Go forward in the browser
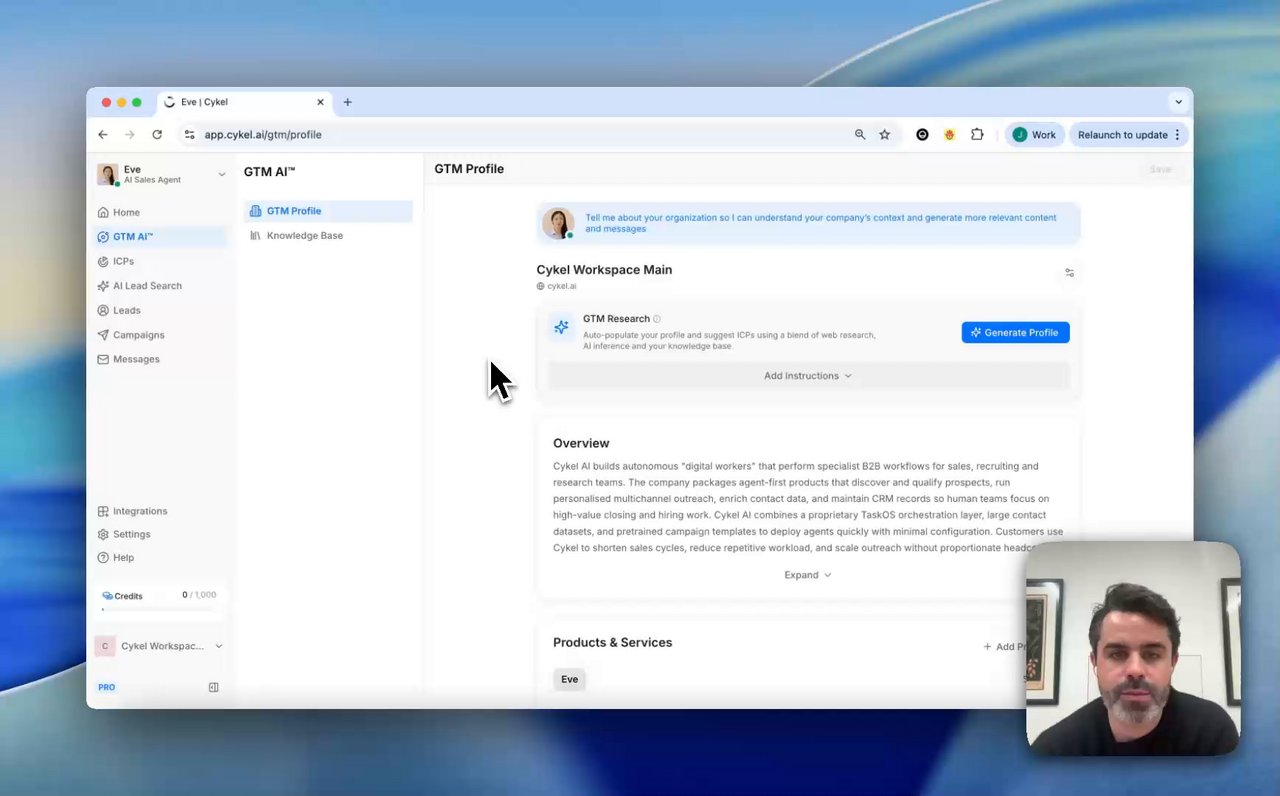The width and height of the screenshot is (1280, 796). [130, 135]
